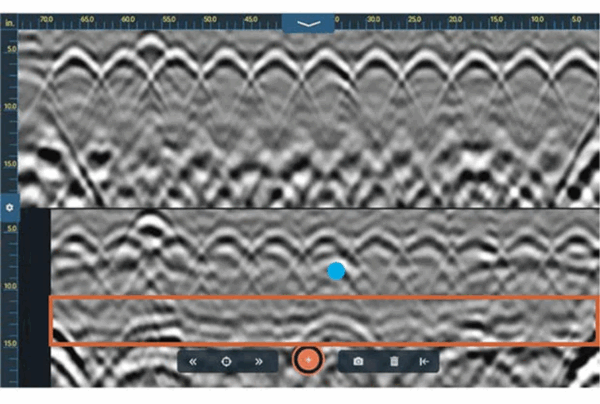Select the orange highlighted depth band

pyautogui.click(x=324, y=321)
